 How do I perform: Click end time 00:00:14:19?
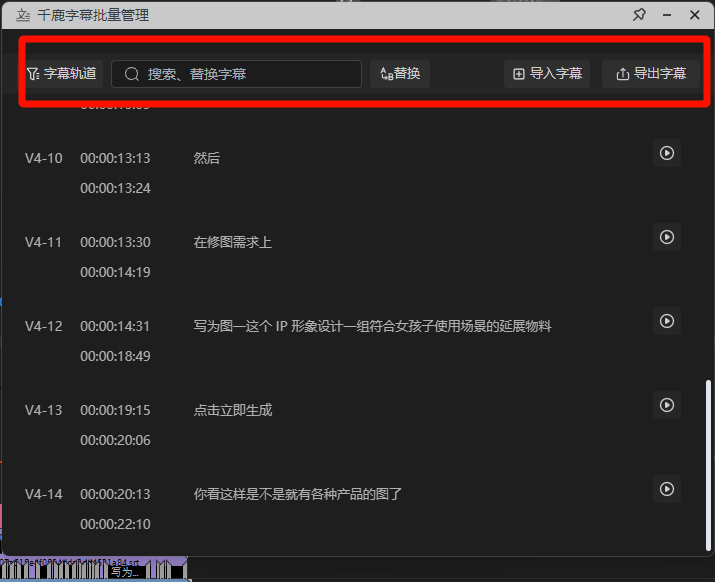click(x=115, y=272)
